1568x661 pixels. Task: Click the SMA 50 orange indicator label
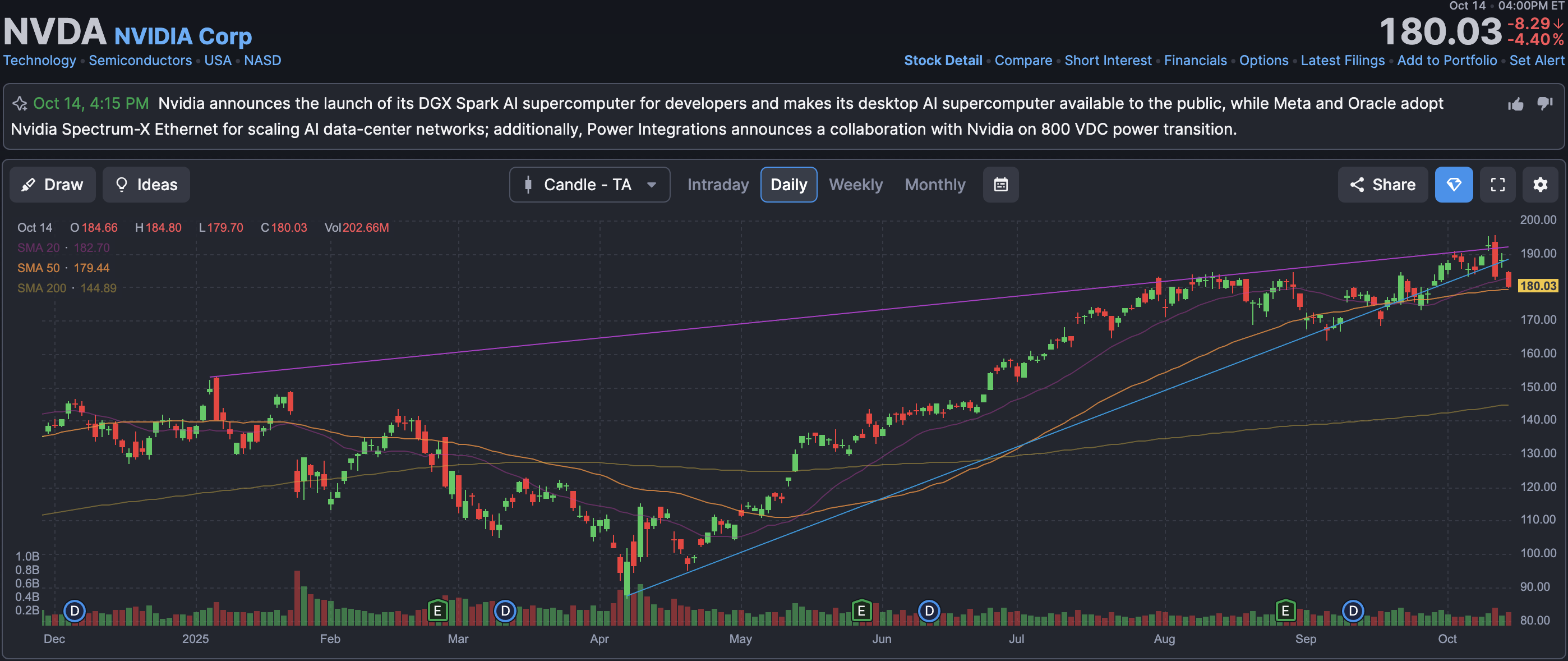pyautogui.click(x=38, y=268)
